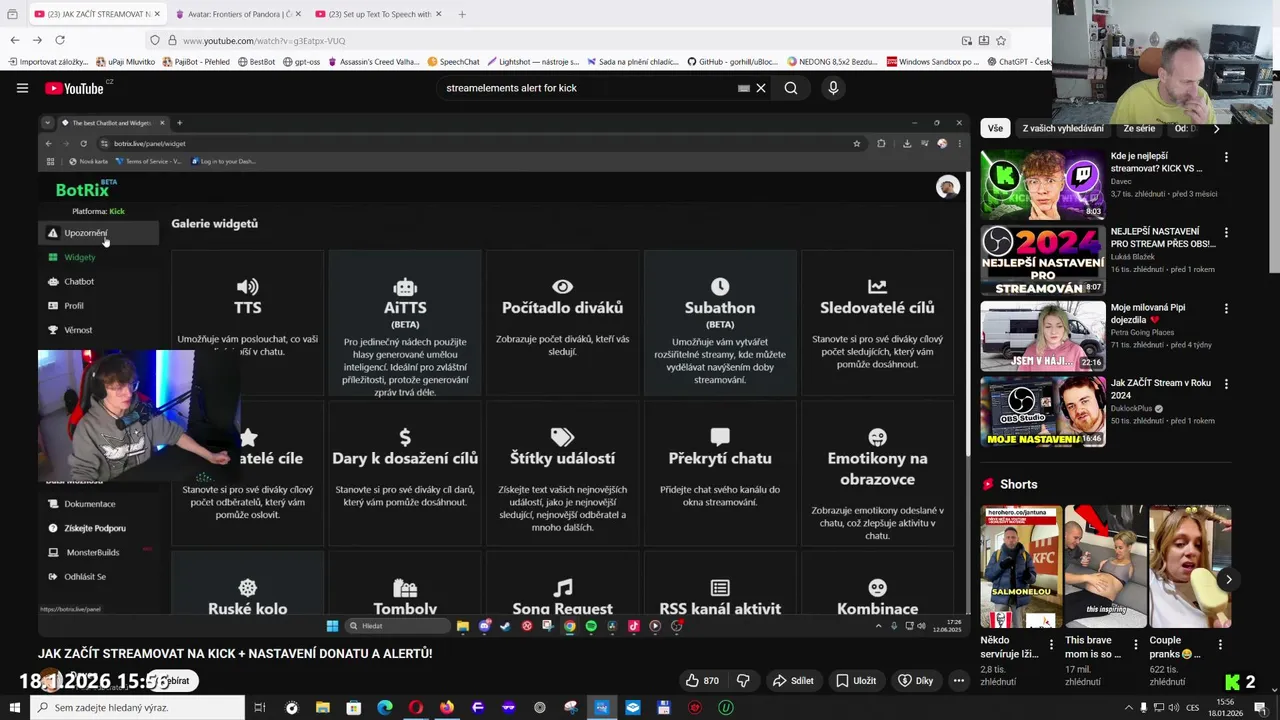Open options for Jak Začít Stream video

pyautogui.click(x=1226, y=384)
